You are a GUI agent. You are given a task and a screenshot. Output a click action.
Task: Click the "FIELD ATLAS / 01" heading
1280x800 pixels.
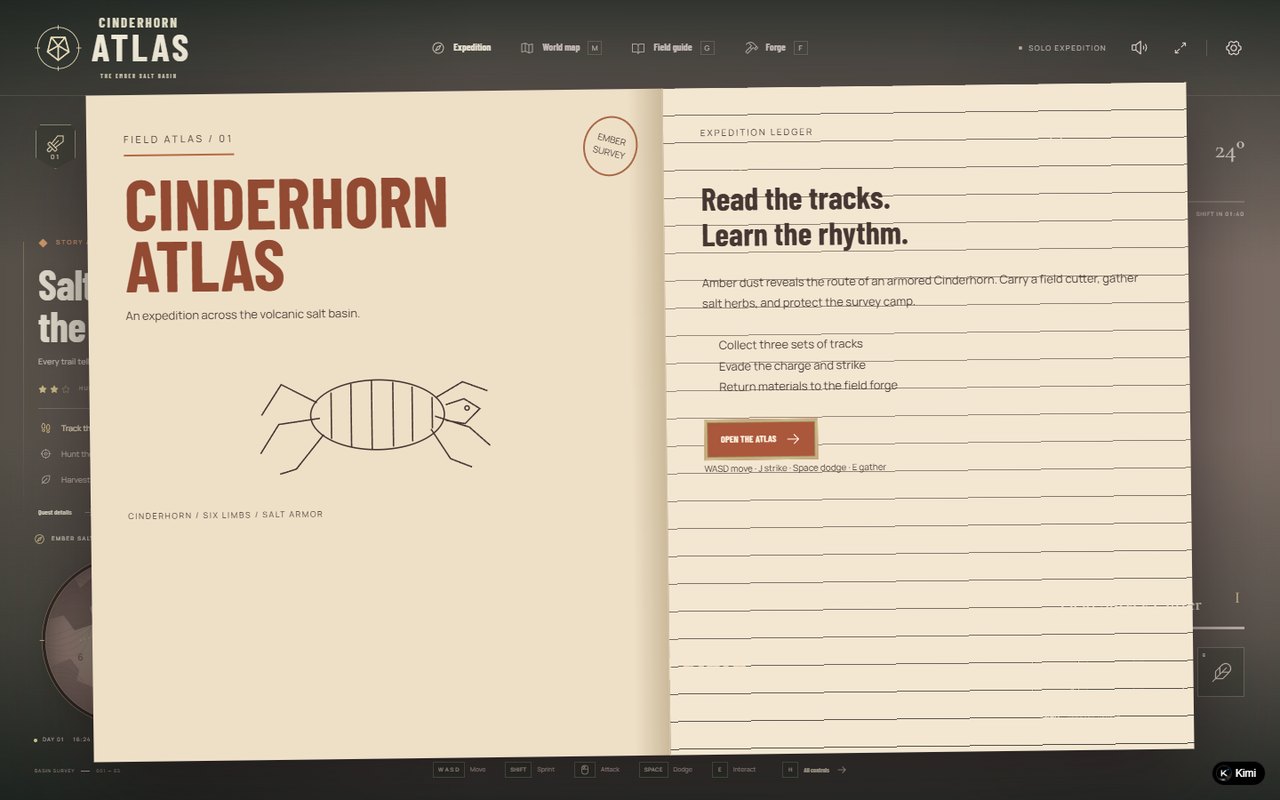178,139
